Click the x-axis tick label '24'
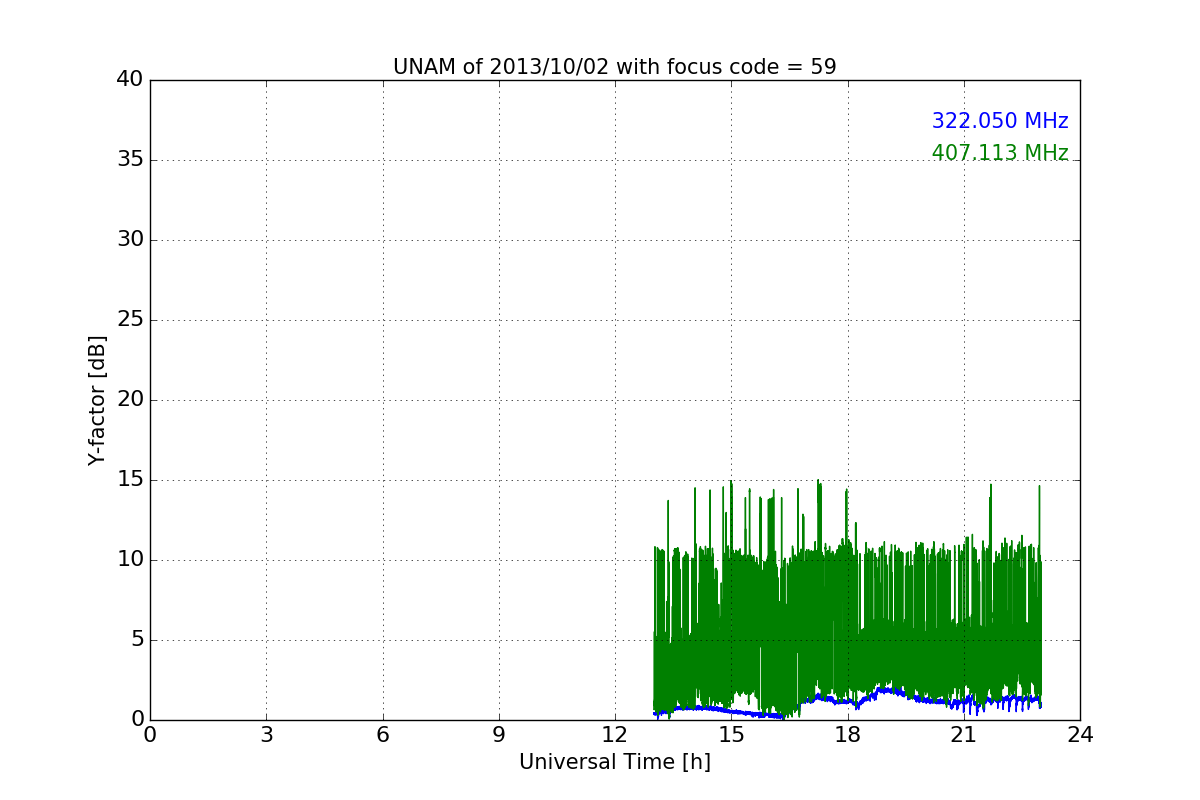The width and height of the screenshot is (1200, 800). click(x=1080, y=735)
